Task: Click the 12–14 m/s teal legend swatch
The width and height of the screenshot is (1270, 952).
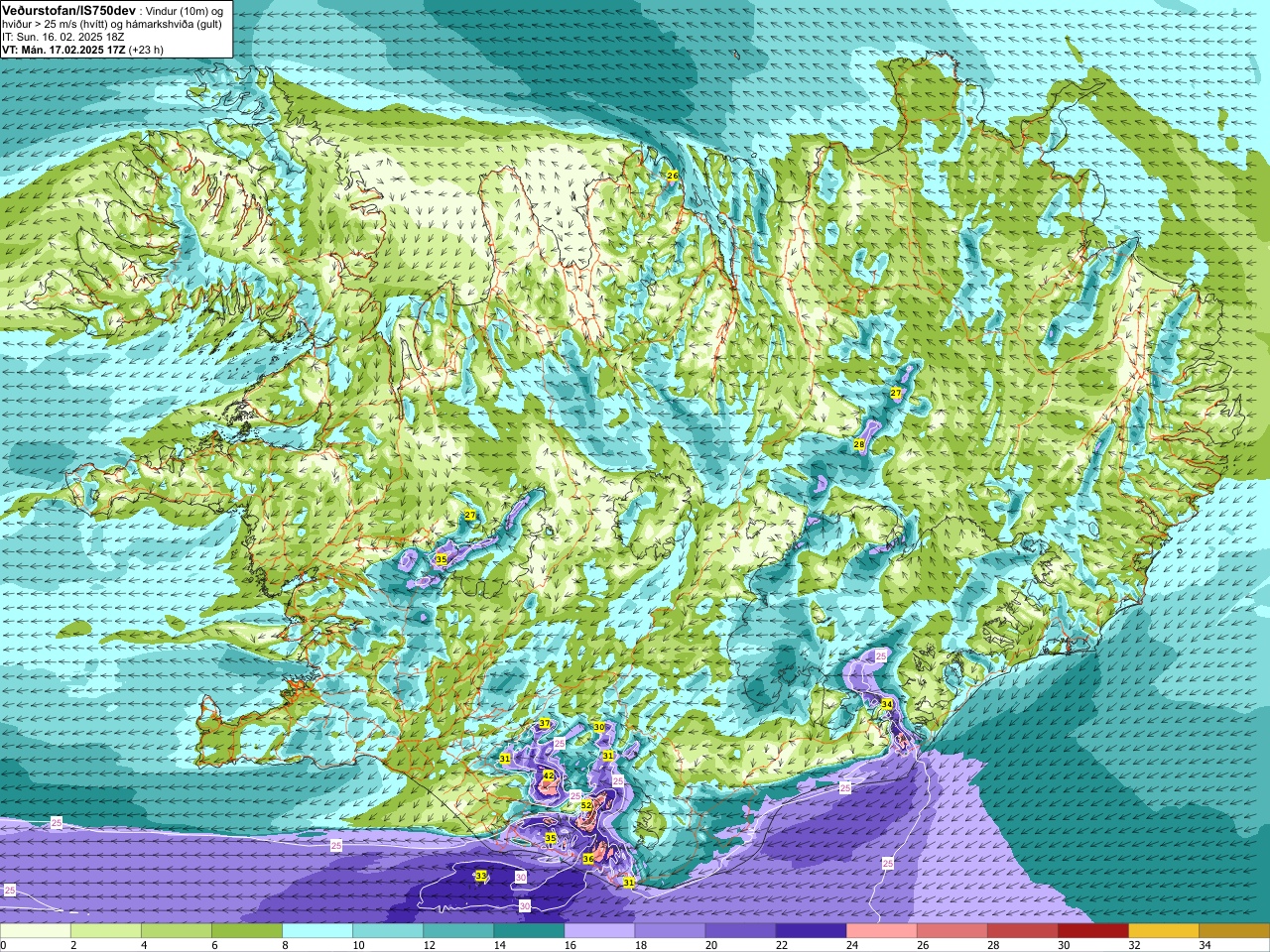Action: 457,931
